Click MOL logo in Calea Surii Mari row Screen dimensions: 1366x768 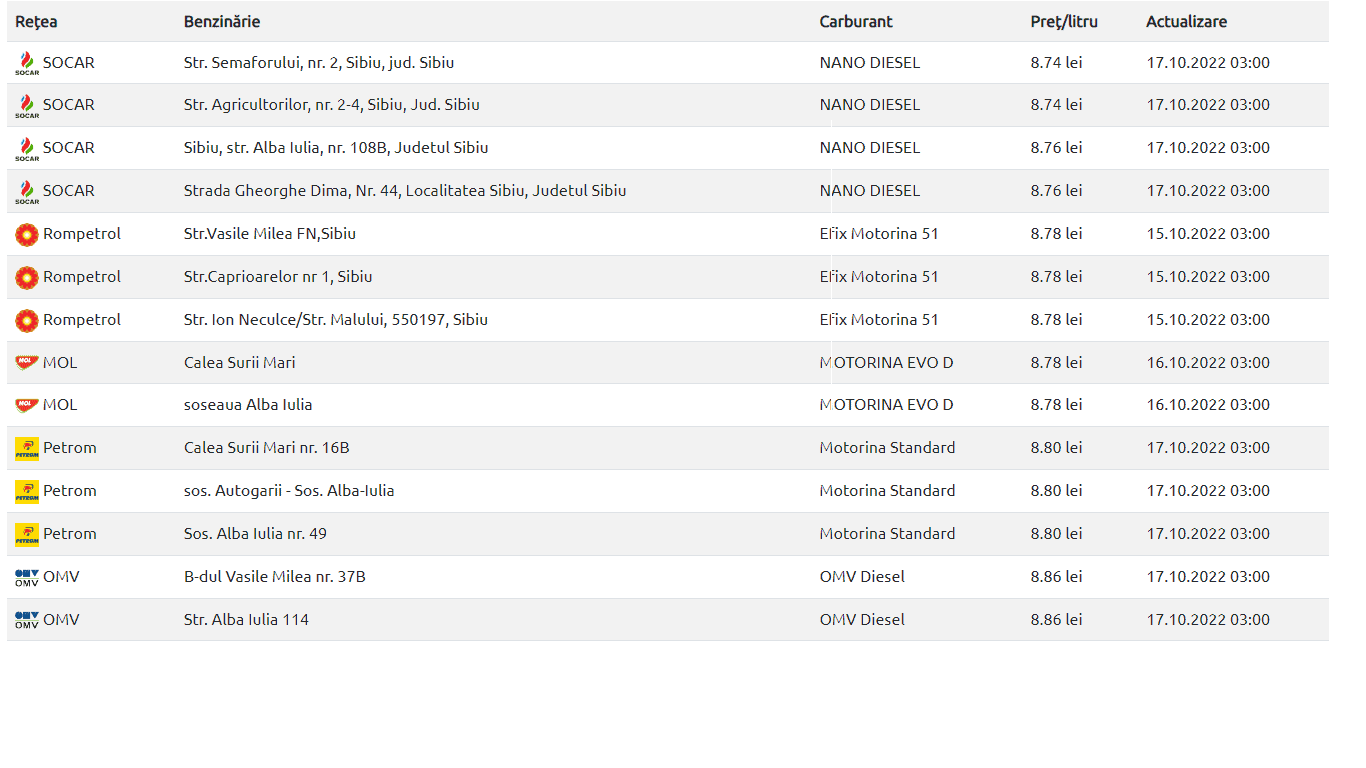(27, 362)
